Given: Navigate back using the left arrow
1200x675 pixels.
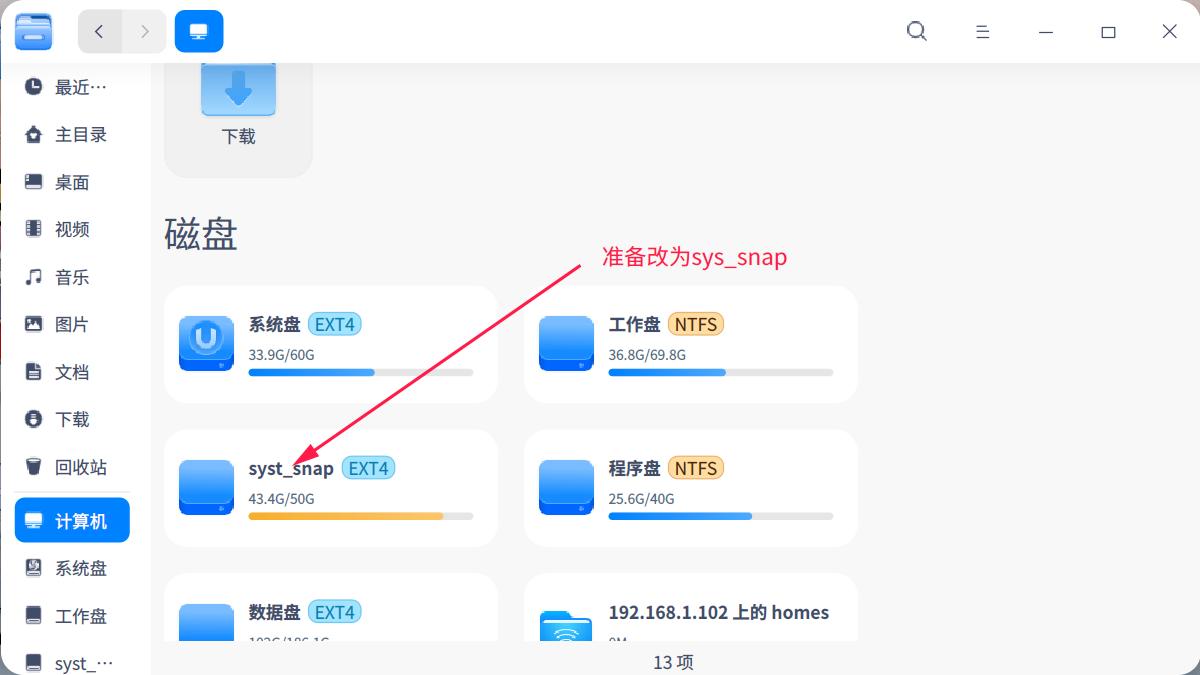Looking at the screenshot, I should click(x=99, y=31).
